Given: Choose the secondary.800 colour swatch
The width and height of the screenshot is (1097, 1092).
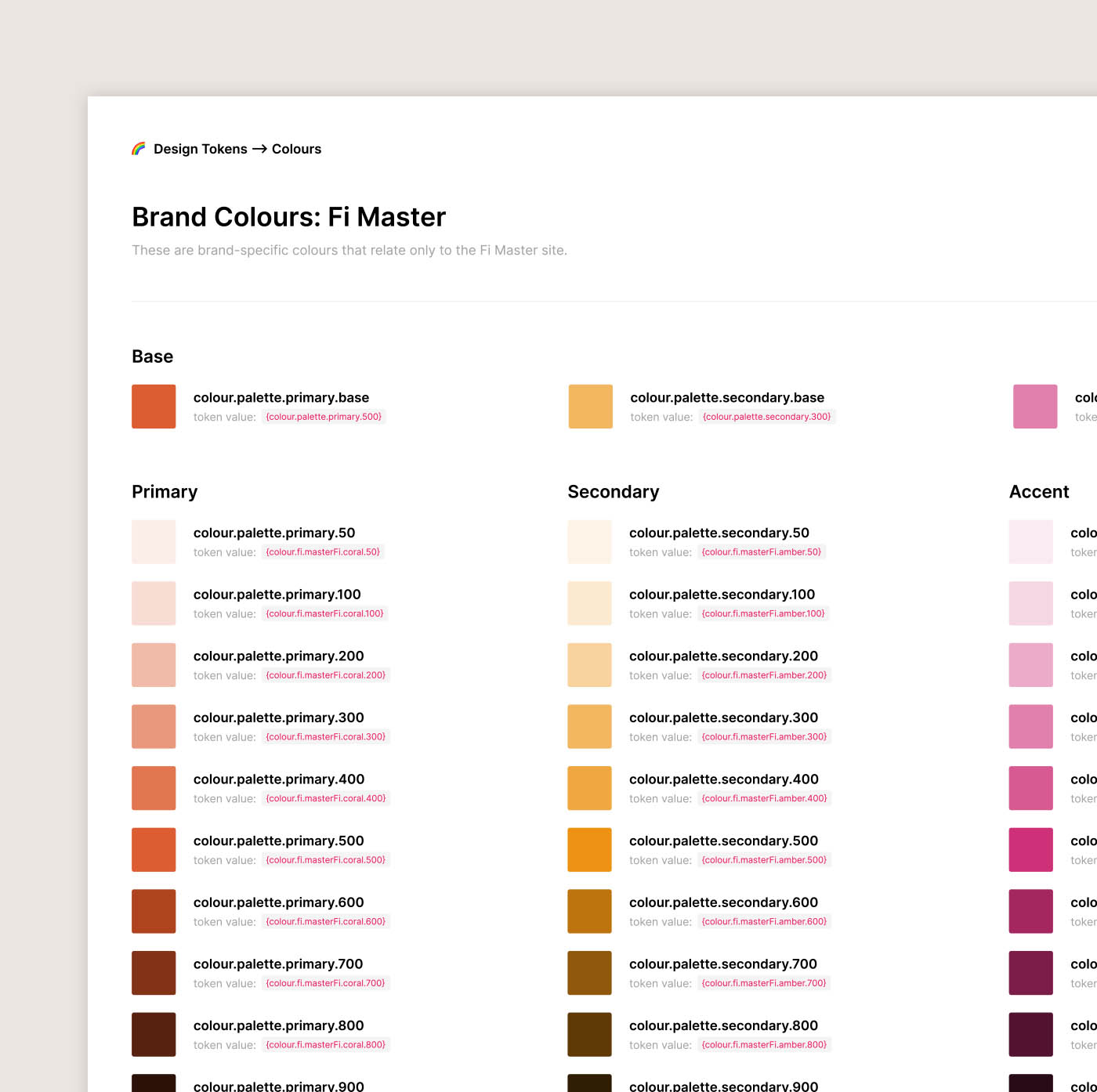Looking at the screenshot, I should coord(590,1035).
